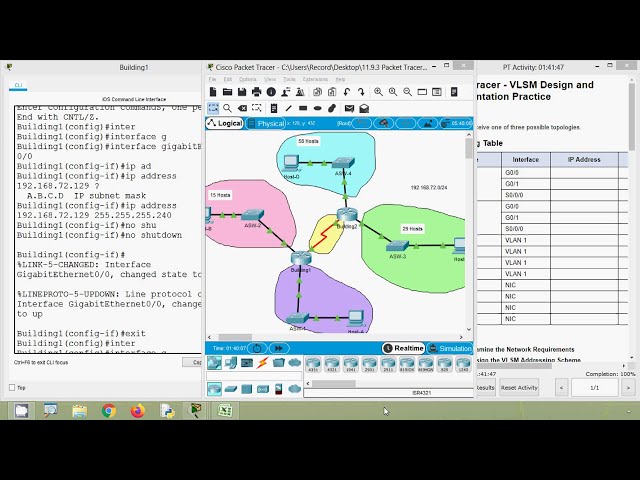Switch to Realtime mode
640x480 pixels.
coord(403,348)
